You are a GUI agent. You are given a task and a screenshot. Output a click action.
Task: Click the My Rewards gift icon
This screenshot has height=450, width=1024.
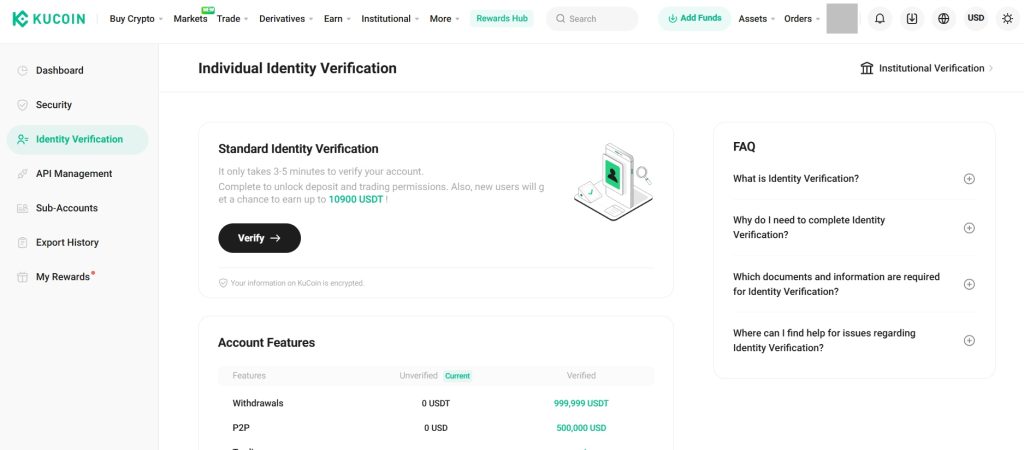coord(22,277)
